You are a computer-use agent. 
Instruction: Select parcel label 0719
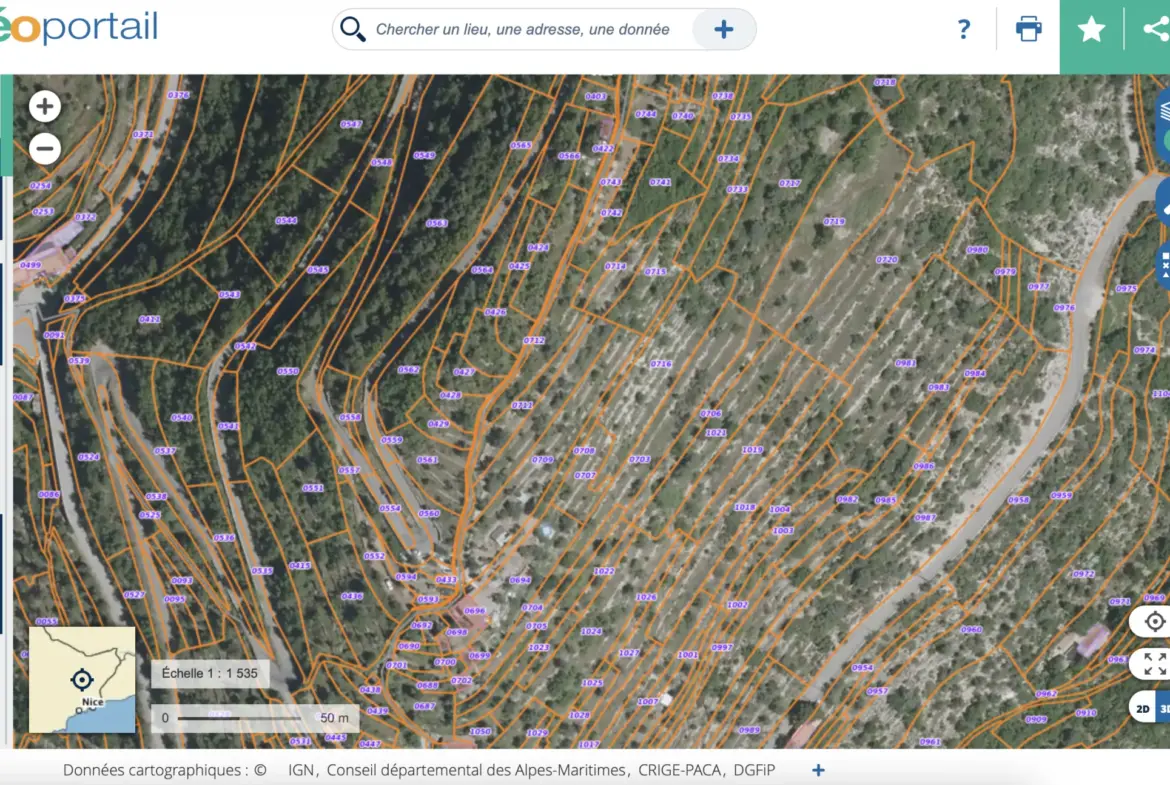click(x=834, y=221)
